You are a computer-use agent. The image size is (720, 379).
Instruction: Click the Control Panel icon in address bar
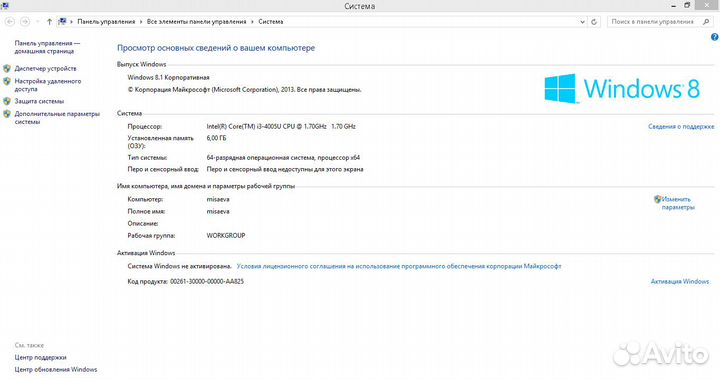click(x=62, y=22)
